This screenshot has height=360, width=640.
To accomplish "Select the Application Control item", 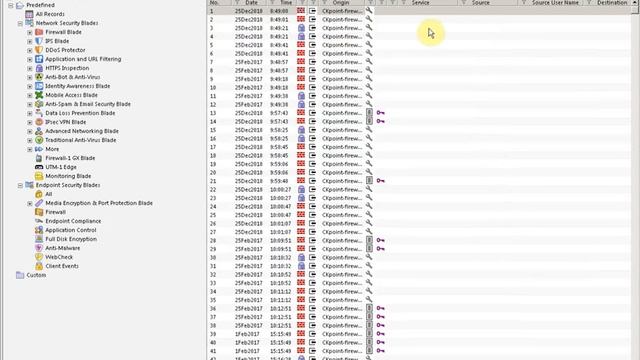I will tap(71, 230).
